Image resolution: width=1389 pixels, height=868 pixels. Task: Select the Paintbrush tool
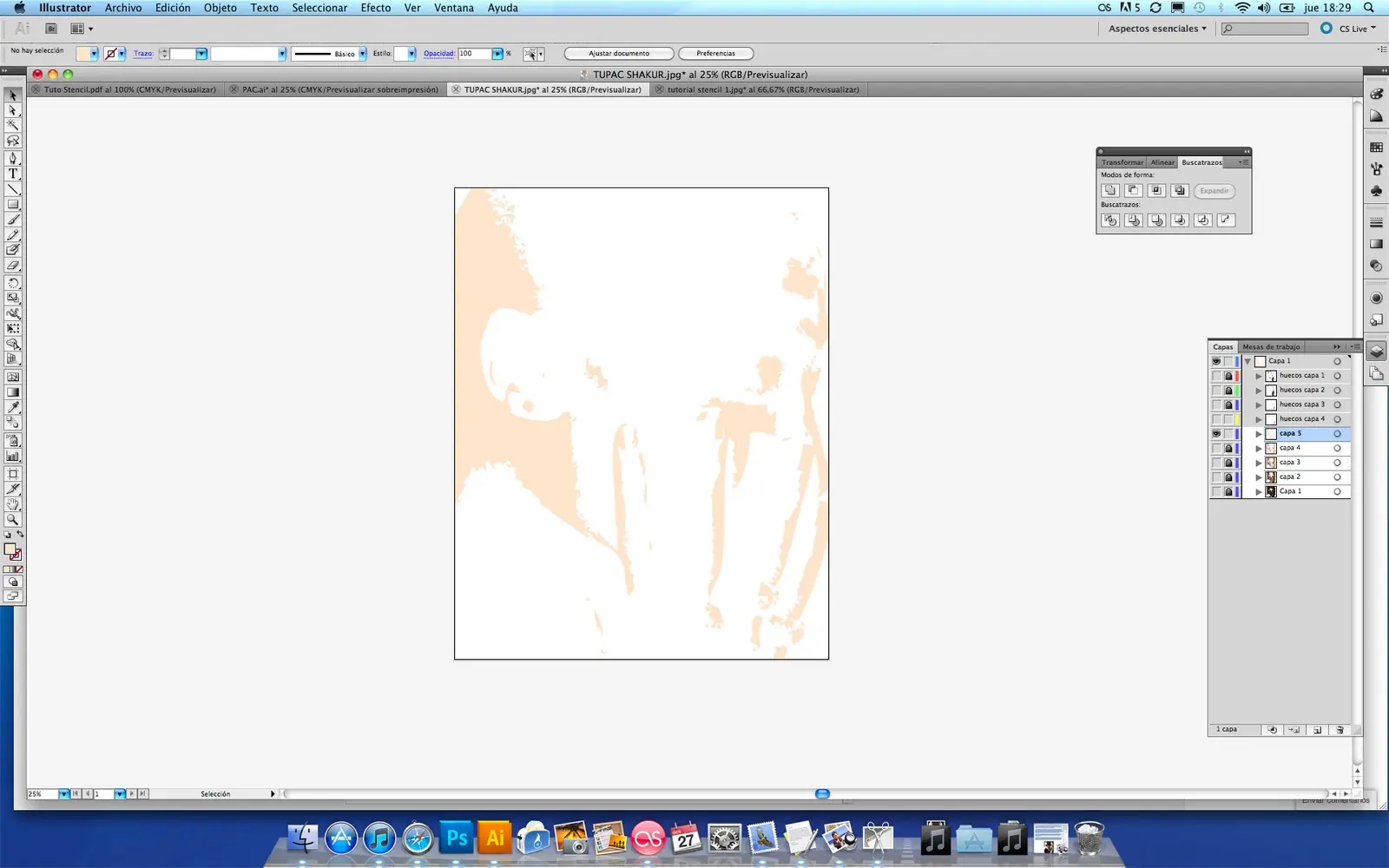point(13,220)
